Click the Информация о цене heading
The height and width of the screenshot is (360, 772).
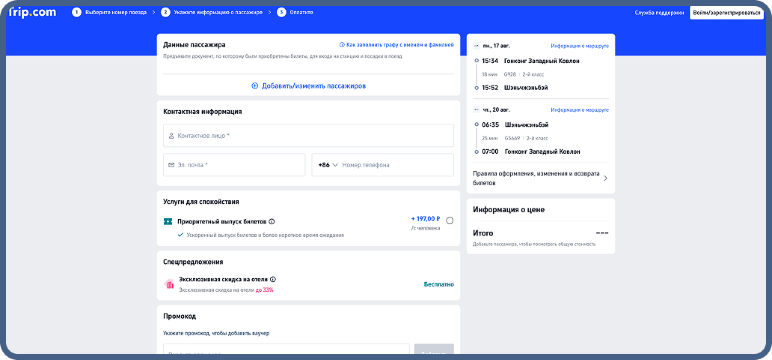(x=509, y=210)
